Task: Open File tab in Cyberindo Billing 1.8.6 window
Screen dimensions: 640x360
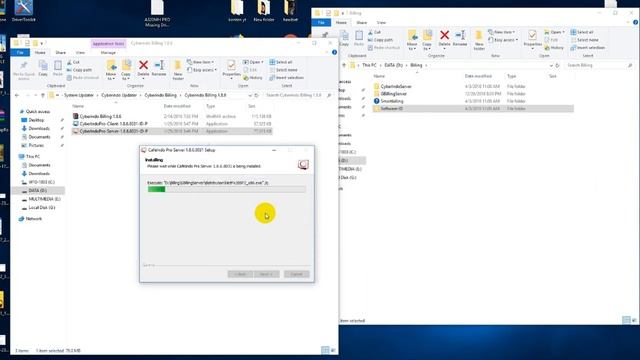Action: click(20, 52)
